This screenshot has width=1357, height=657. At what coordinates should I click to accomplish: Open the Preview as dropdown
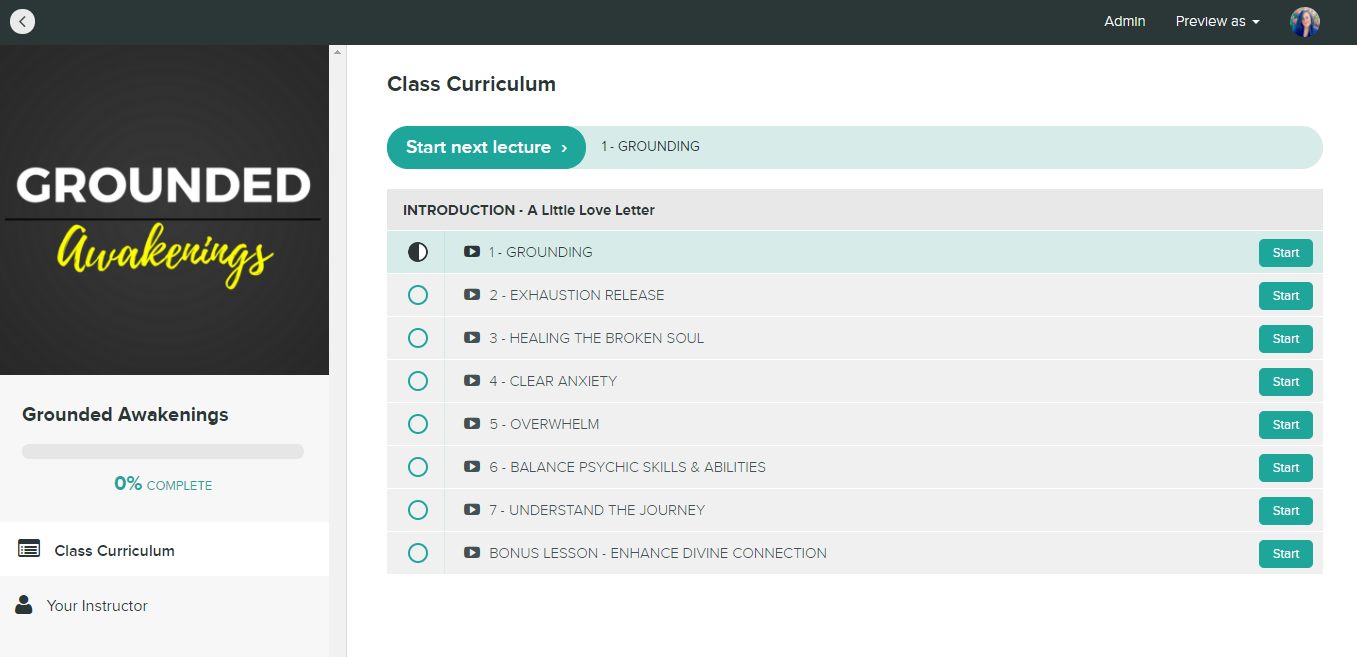(1217, 21)
